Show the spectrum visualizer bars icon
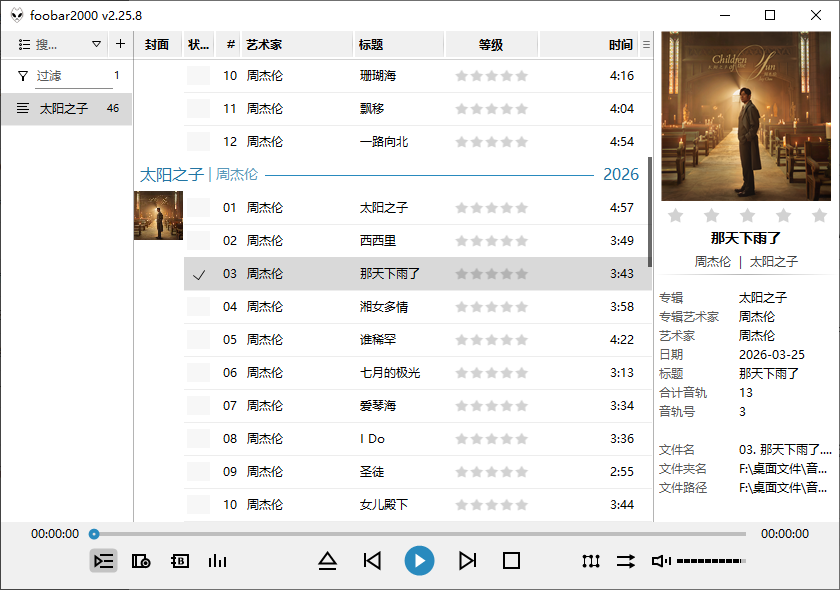Screen dimensions: 840x590 (x=217, y=561)
